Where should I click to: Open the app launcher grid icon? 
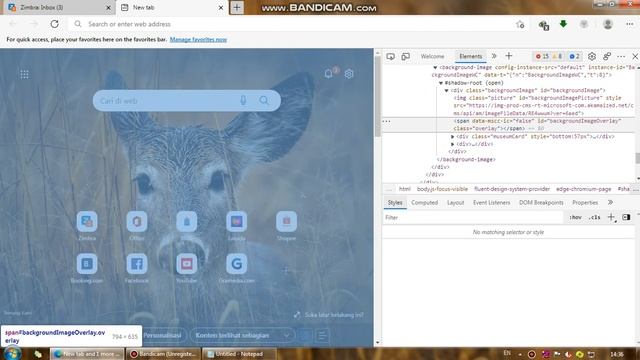(x=24, y=74)
